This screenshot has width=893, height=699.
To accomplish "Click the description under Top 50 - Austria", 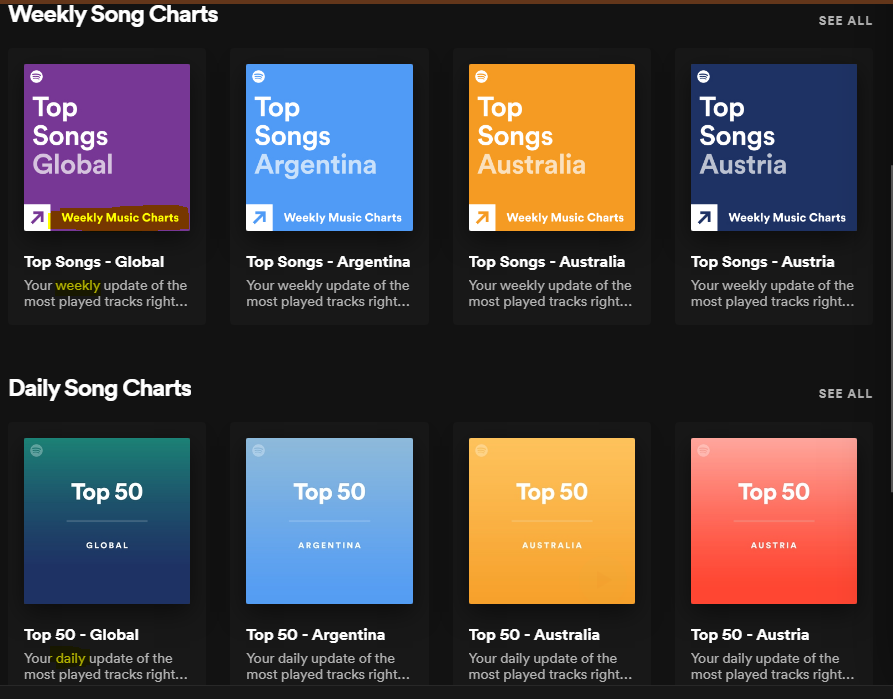I will [773, 667].
